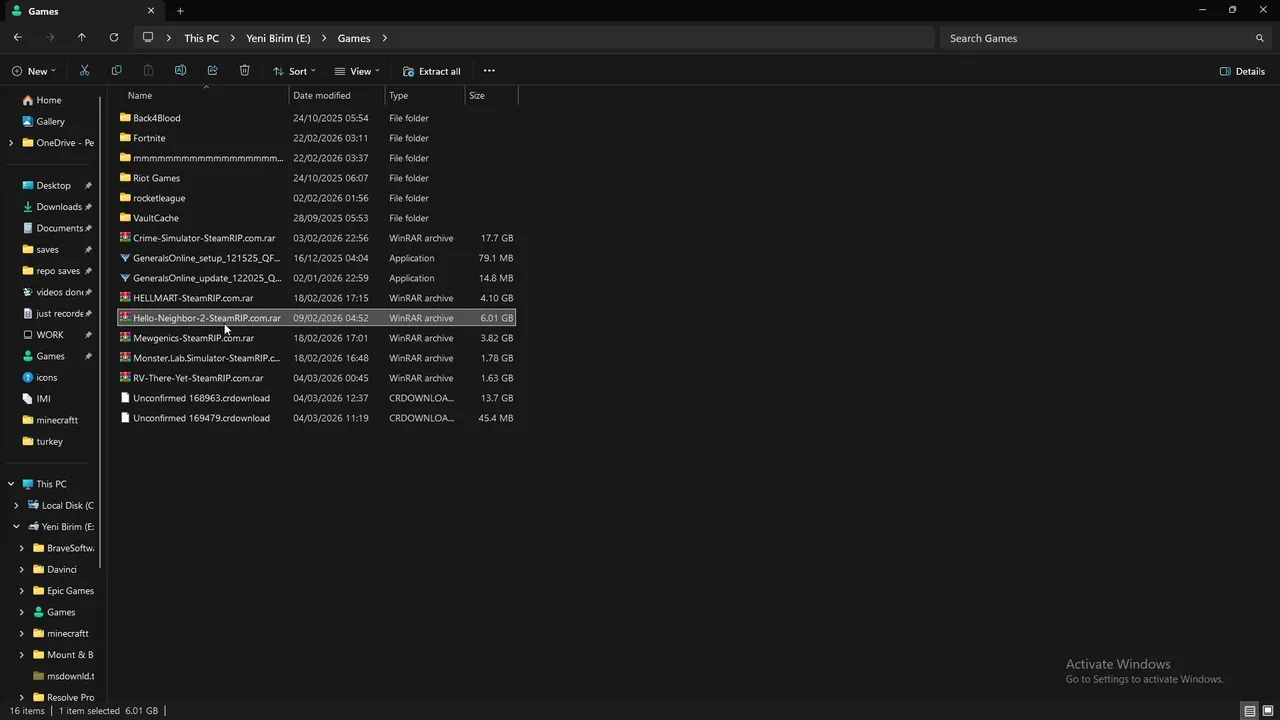
Task: Switch to large thumbnails view icon
Action: pos(1267,711)
